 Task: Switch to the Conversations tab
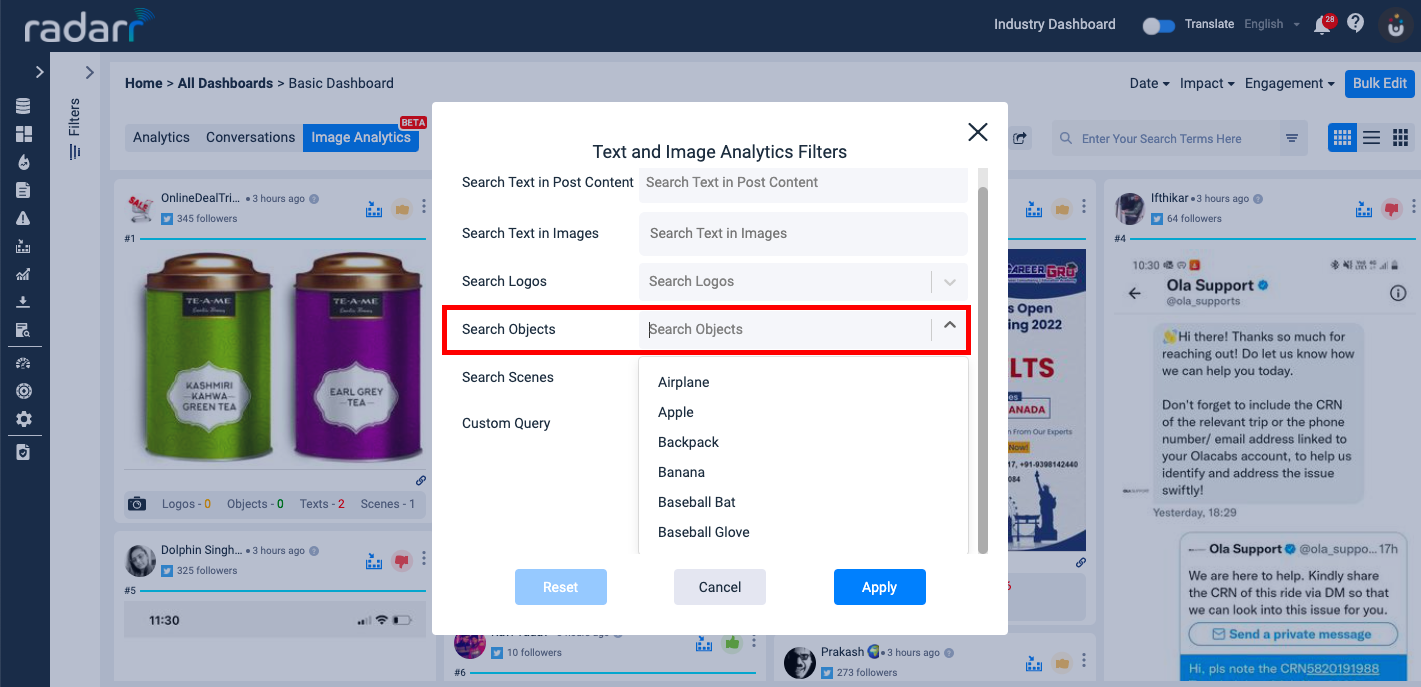pos(249,137)
